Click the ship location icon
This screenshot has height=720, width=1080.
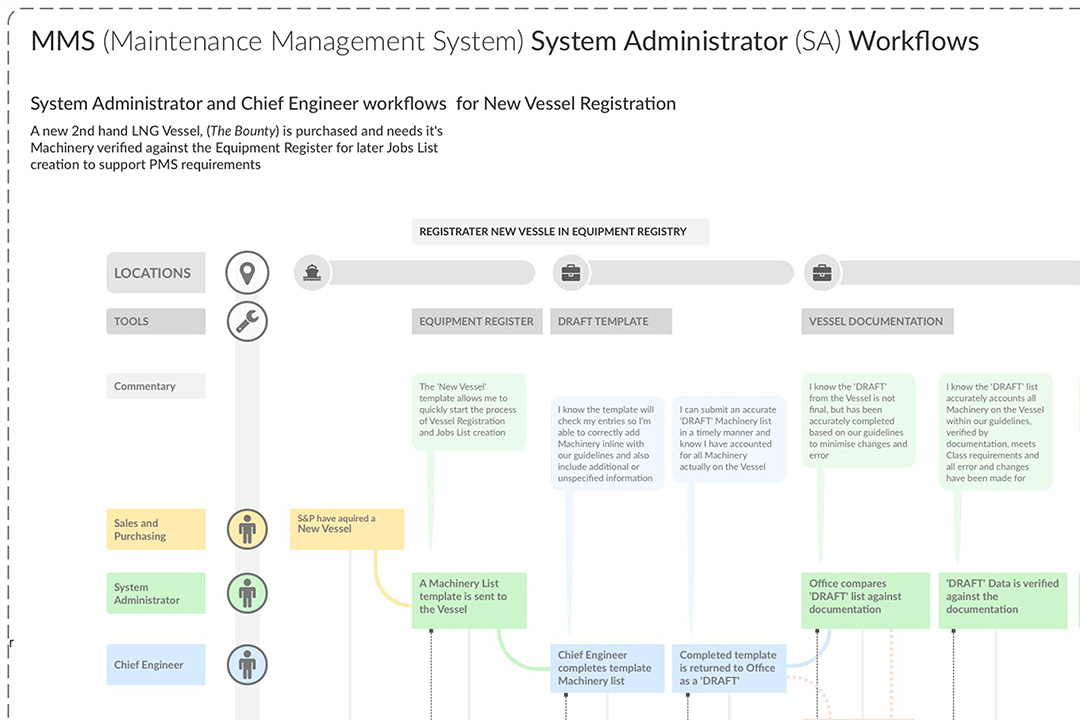pos(313,272)
